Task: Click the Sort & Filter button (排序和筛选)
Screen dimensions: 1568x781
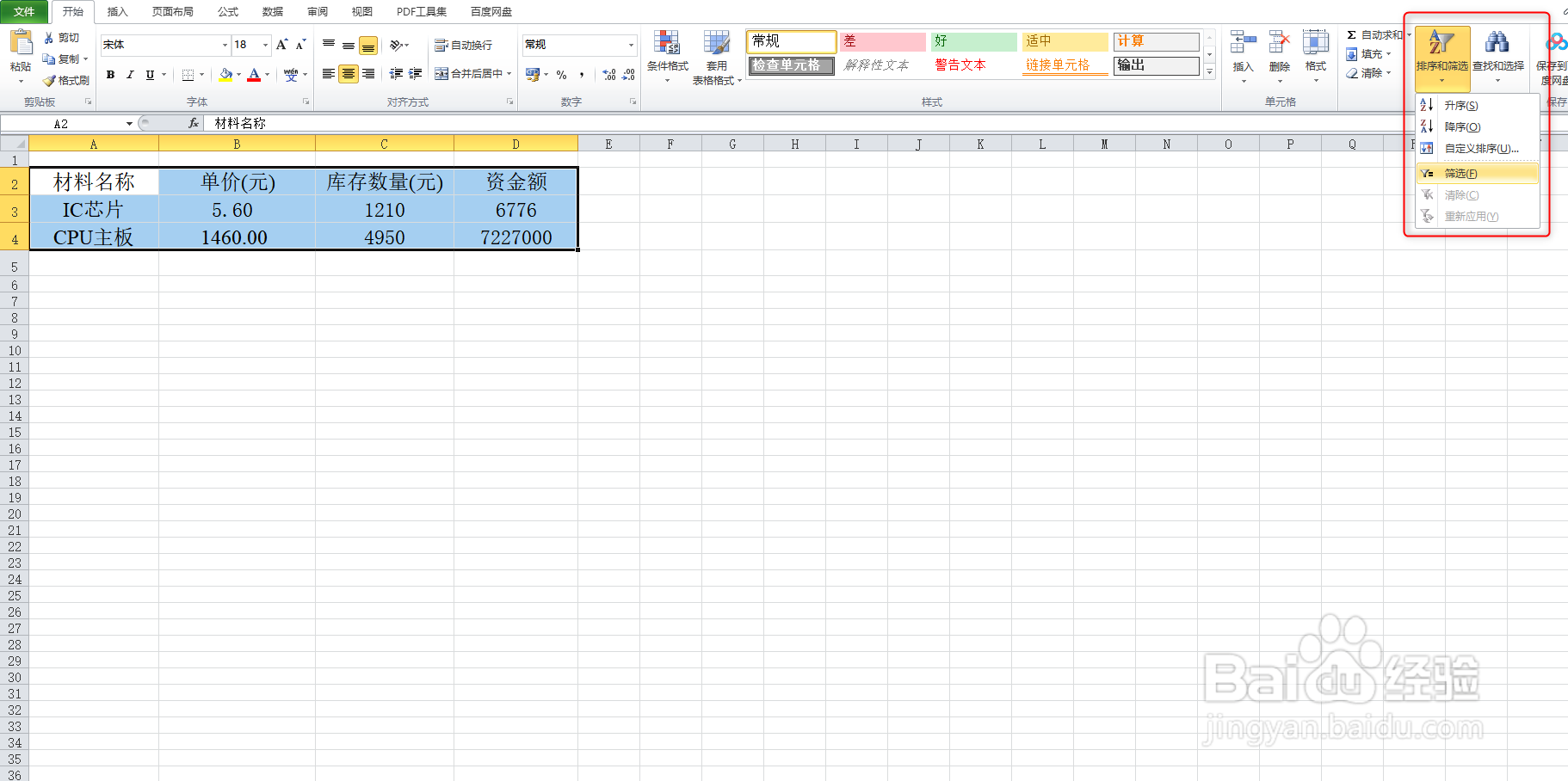Action: [x=1441, y=57]
